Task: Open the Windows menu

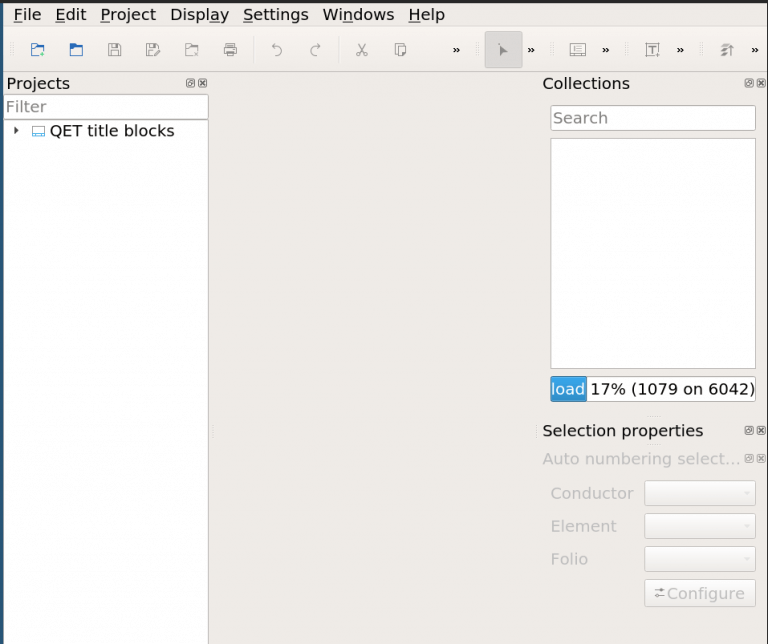Action: (358, 15)
